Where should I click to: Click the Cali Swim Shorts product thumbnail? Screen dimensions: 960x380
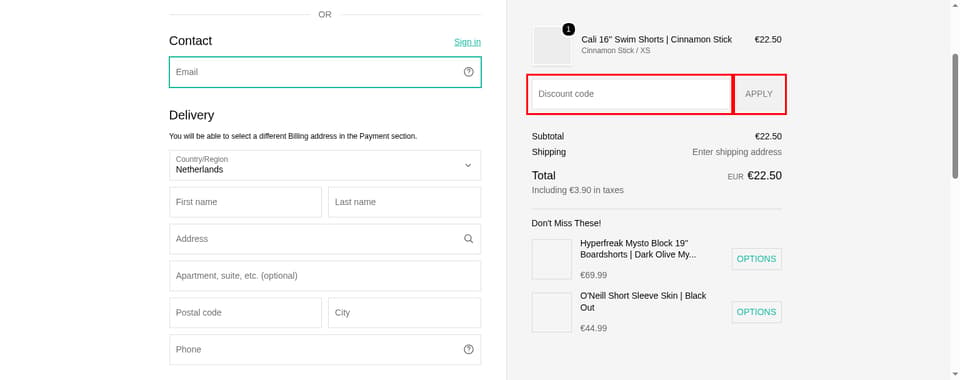point(552,45)
